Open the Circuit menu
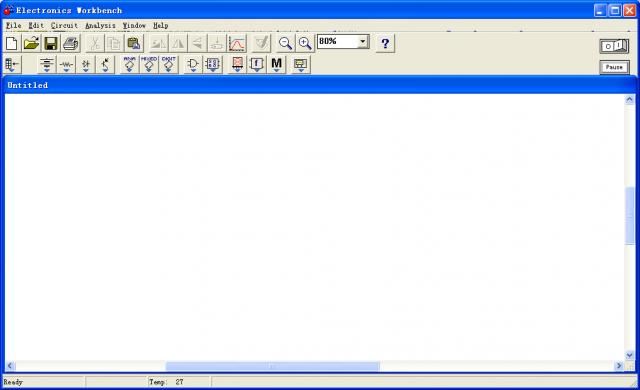This screenshot has width=640, height=390. [x=64, y=25]
